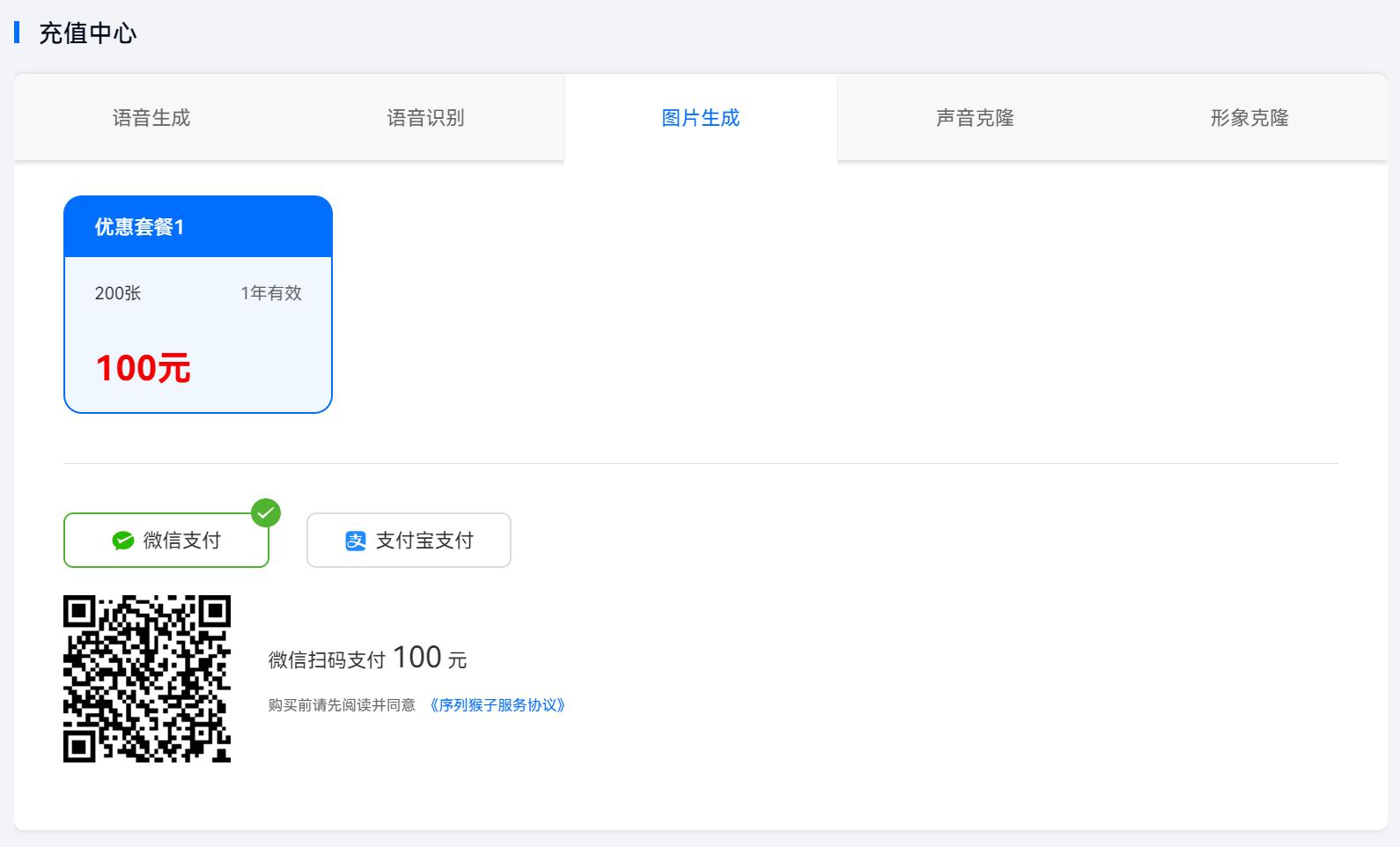The height and width of the screenshot is (847, 1400).
Task: Click the Alipay logo icon
Action: 356,541
